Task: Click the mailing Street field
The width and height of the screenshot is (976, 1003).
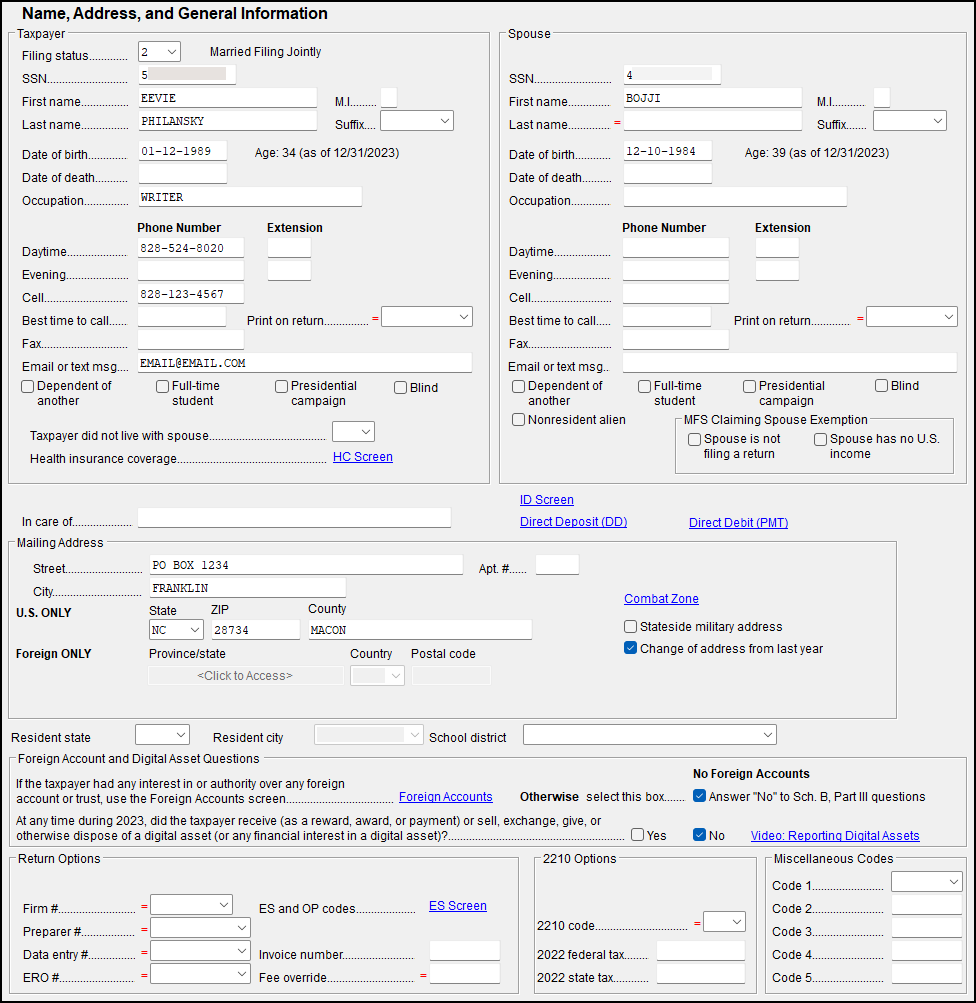Action: coord(306,565)
